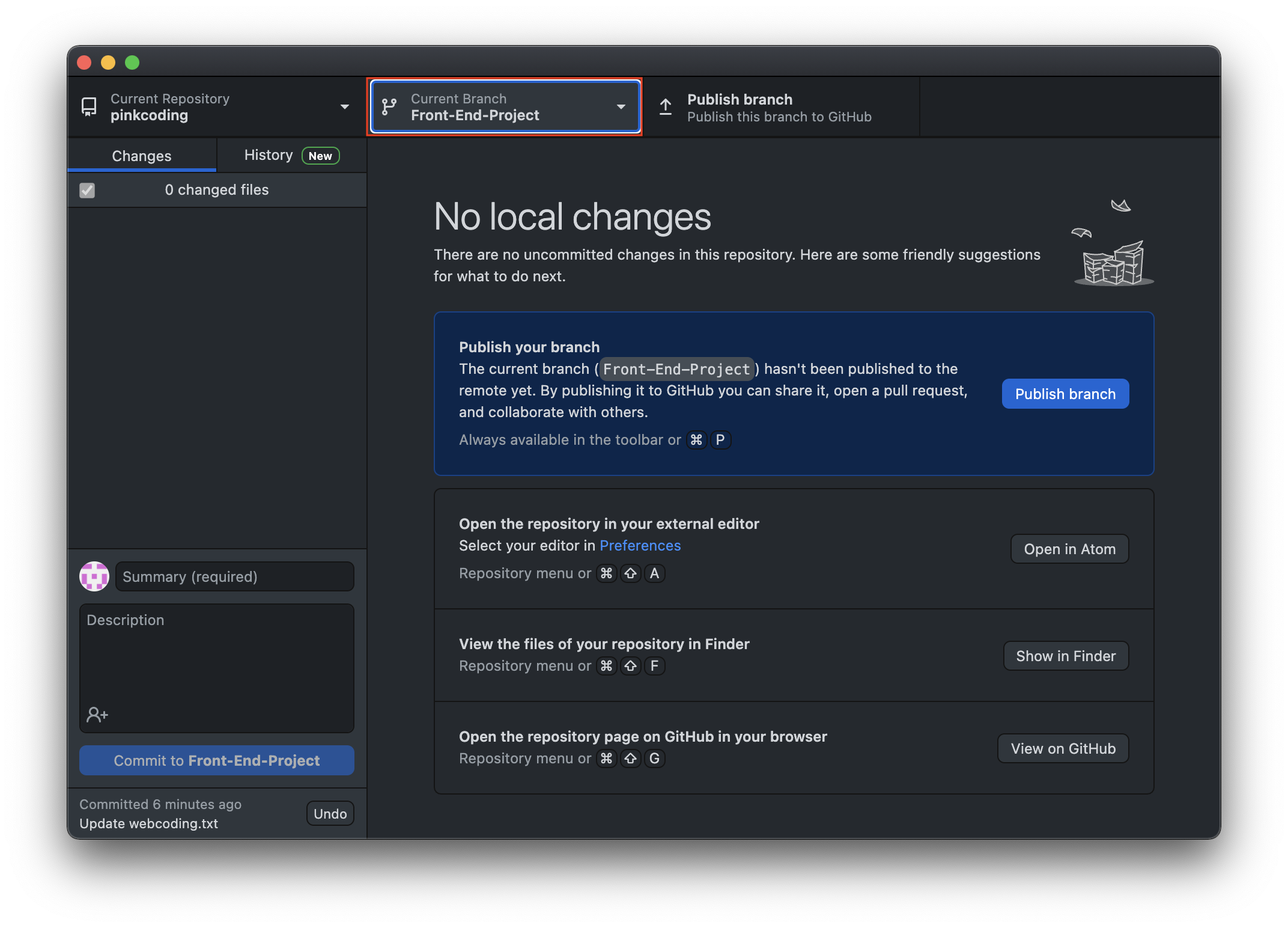Click Commit to Front-End-Project button
This screenshot has width=1288, height=928.
coord(217,760)
